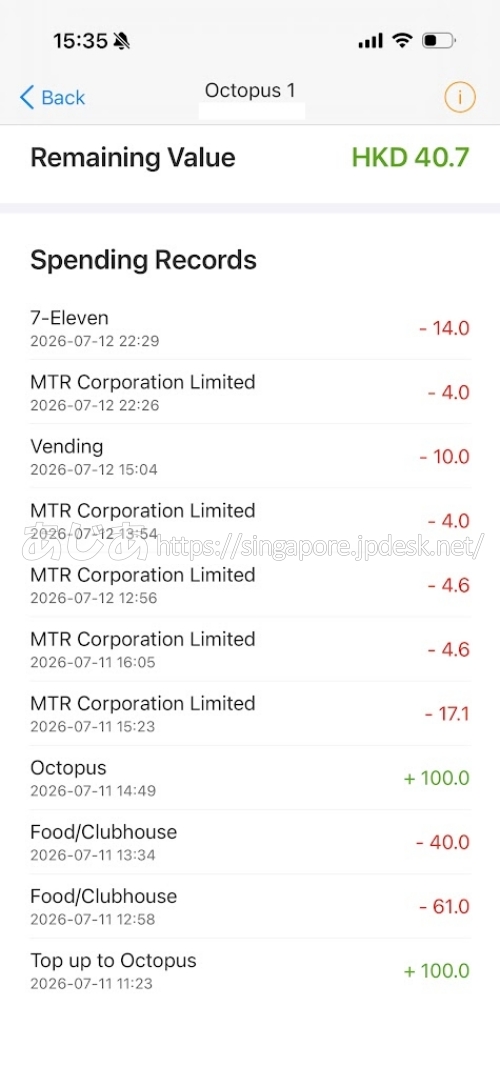The width and height of the screenshot is (500, 1087).
Task: Tap the MTR record at 16:05
Action: pyautogui.click(x=250, y=650)
